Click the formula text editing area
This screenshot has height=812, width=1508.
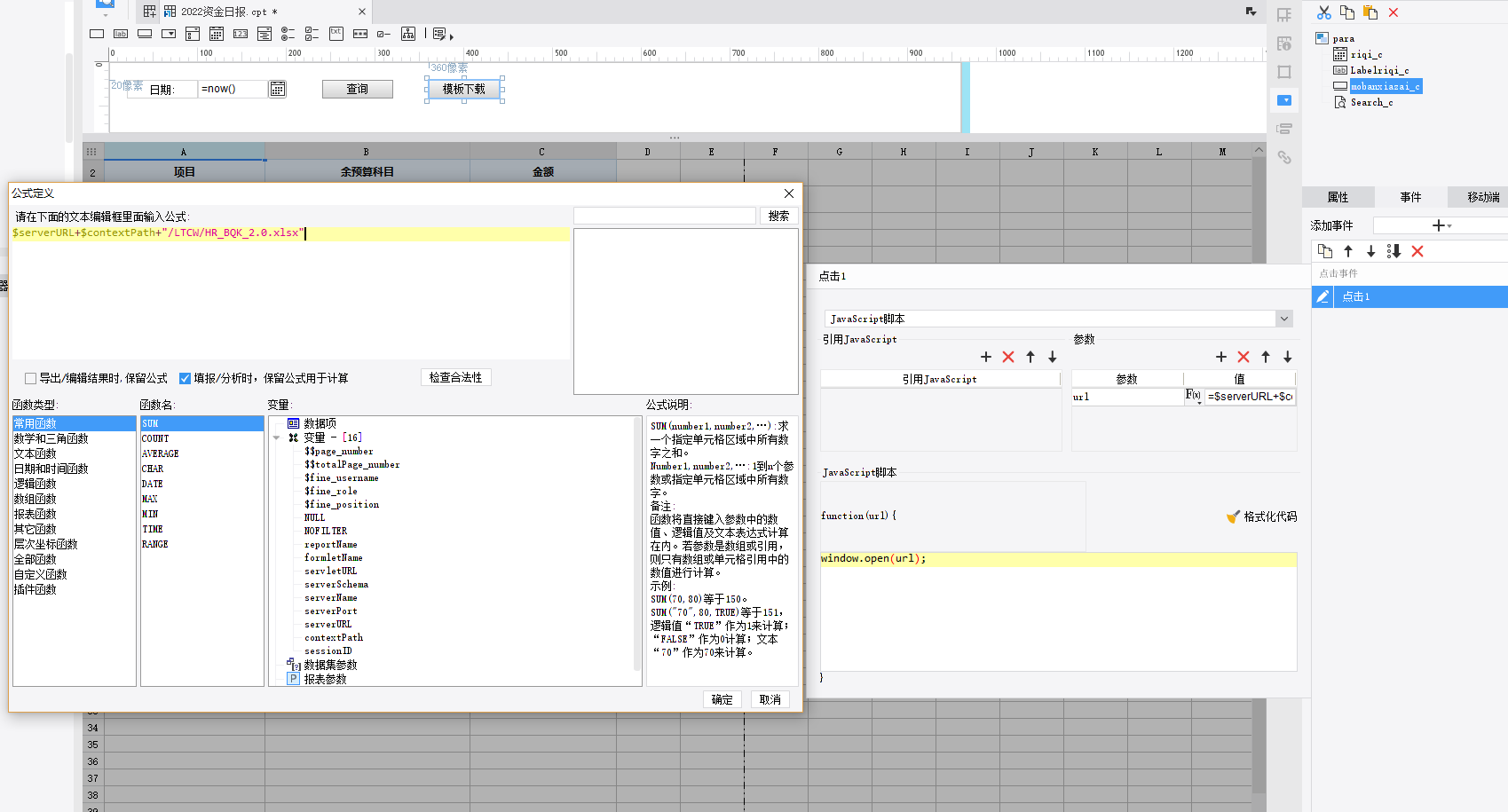point(290,293)
